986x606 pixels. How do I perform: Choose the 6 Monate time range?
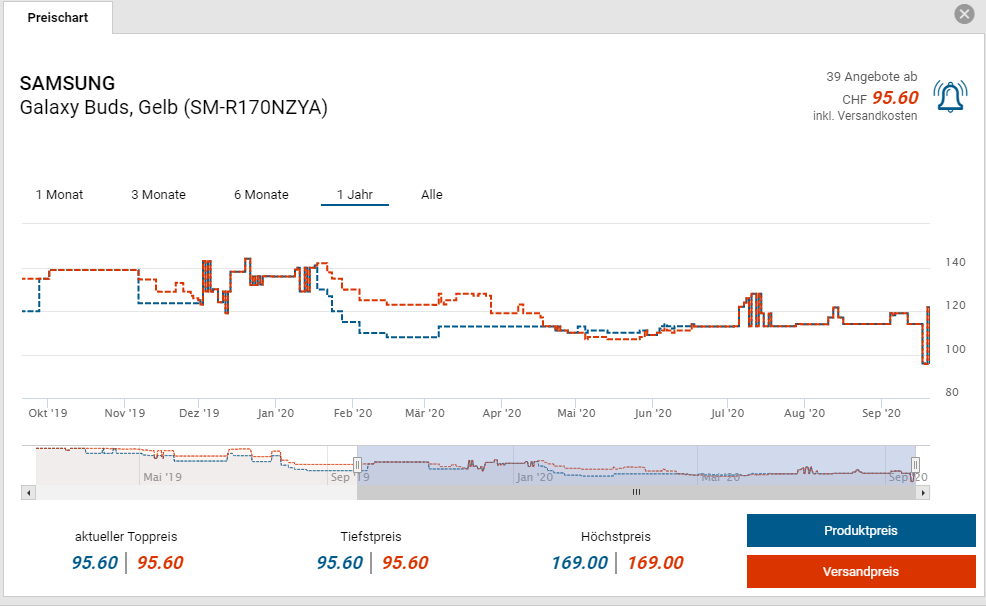[261, 195]
